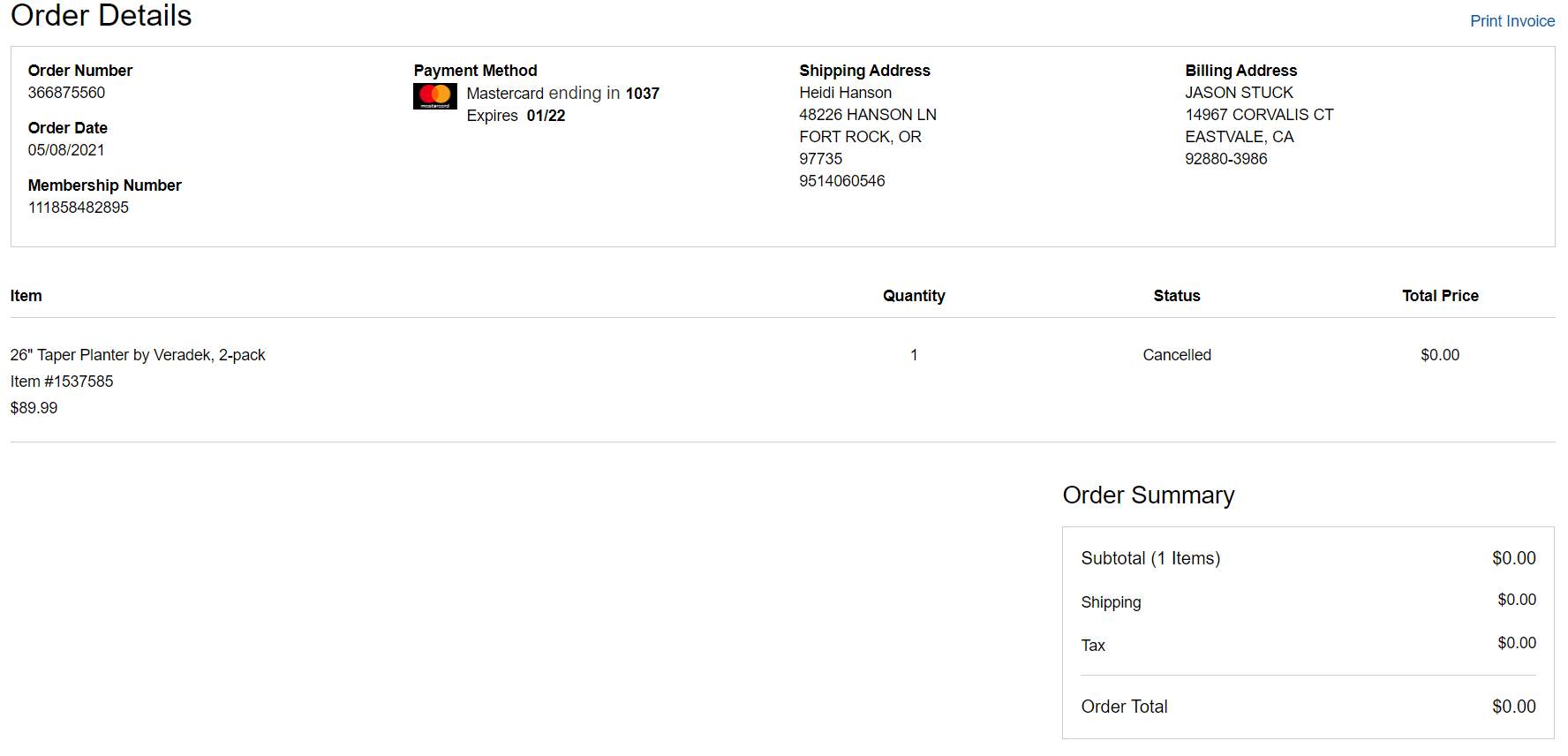Click the Order Details heading
Image resolution: width=1568 pixels, height=756 pixels.
click(102, 15)
